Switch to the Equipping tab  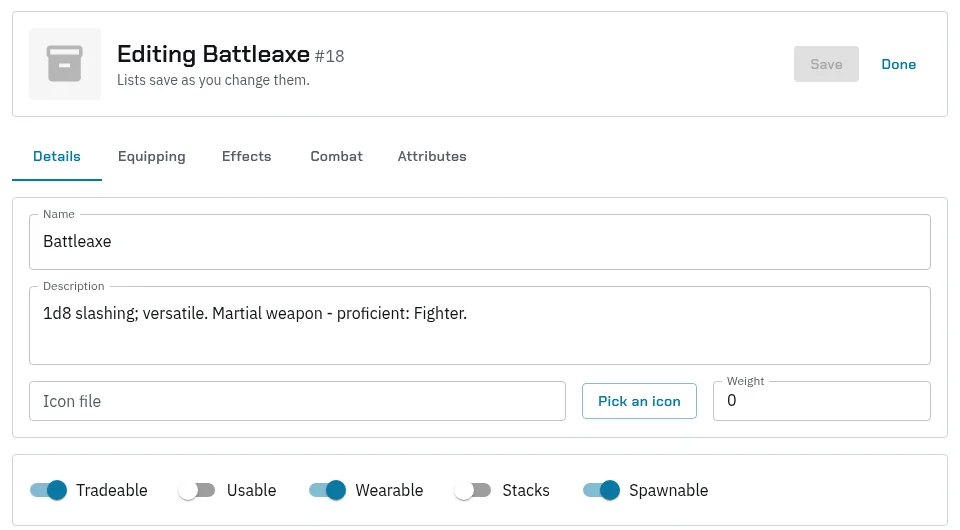(x=152, y=157)
